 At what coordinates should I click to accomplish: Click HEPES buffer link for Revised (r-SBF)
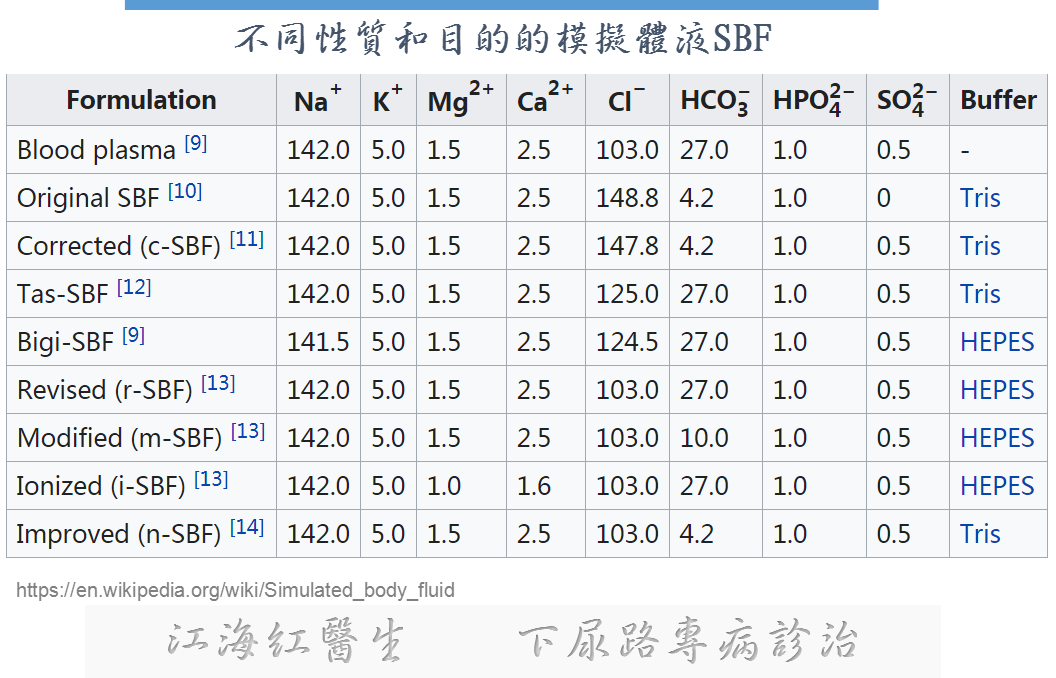click(x=997, y=390)
